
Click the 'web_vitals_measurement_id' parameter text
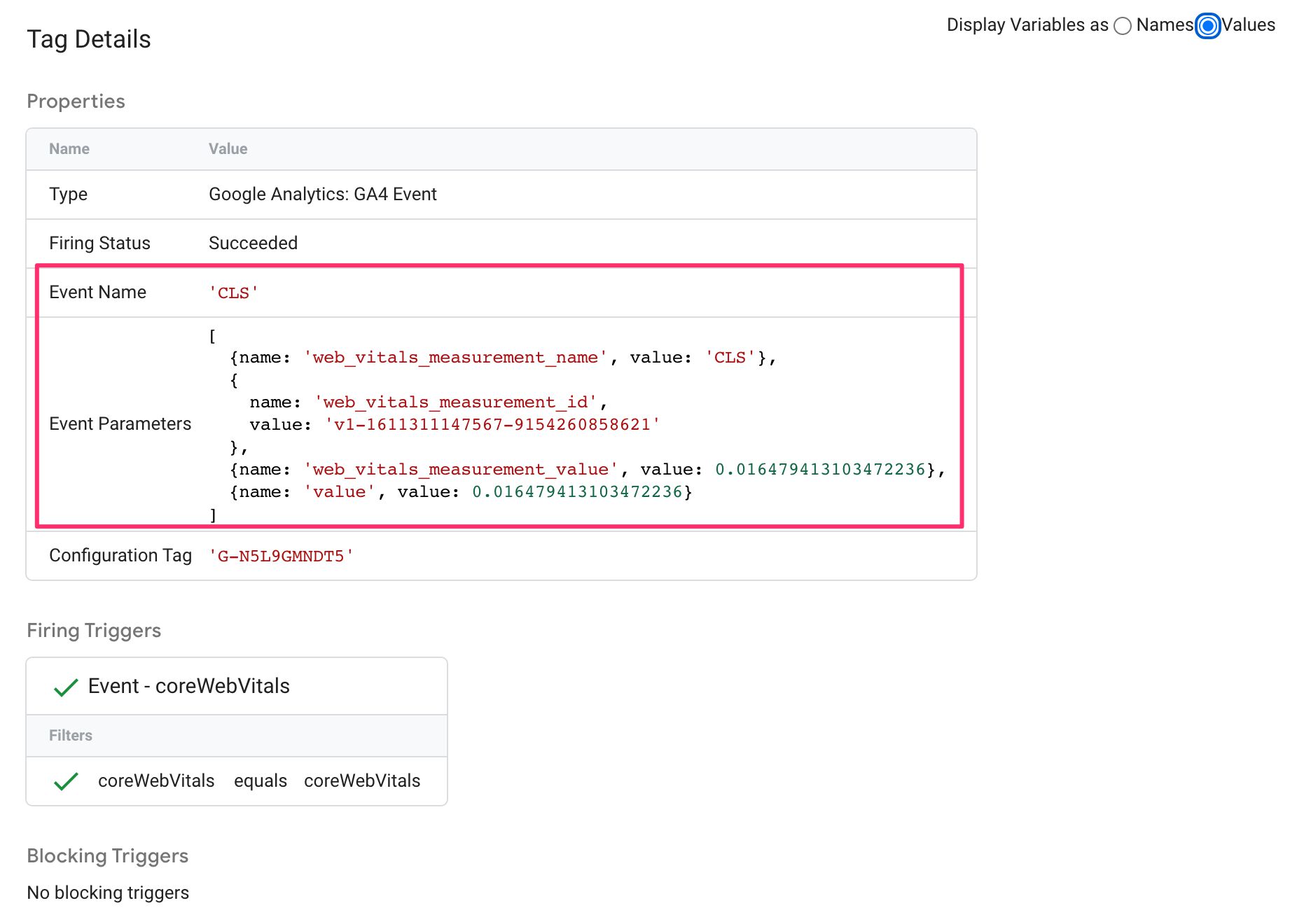click(x=455, y=402)
